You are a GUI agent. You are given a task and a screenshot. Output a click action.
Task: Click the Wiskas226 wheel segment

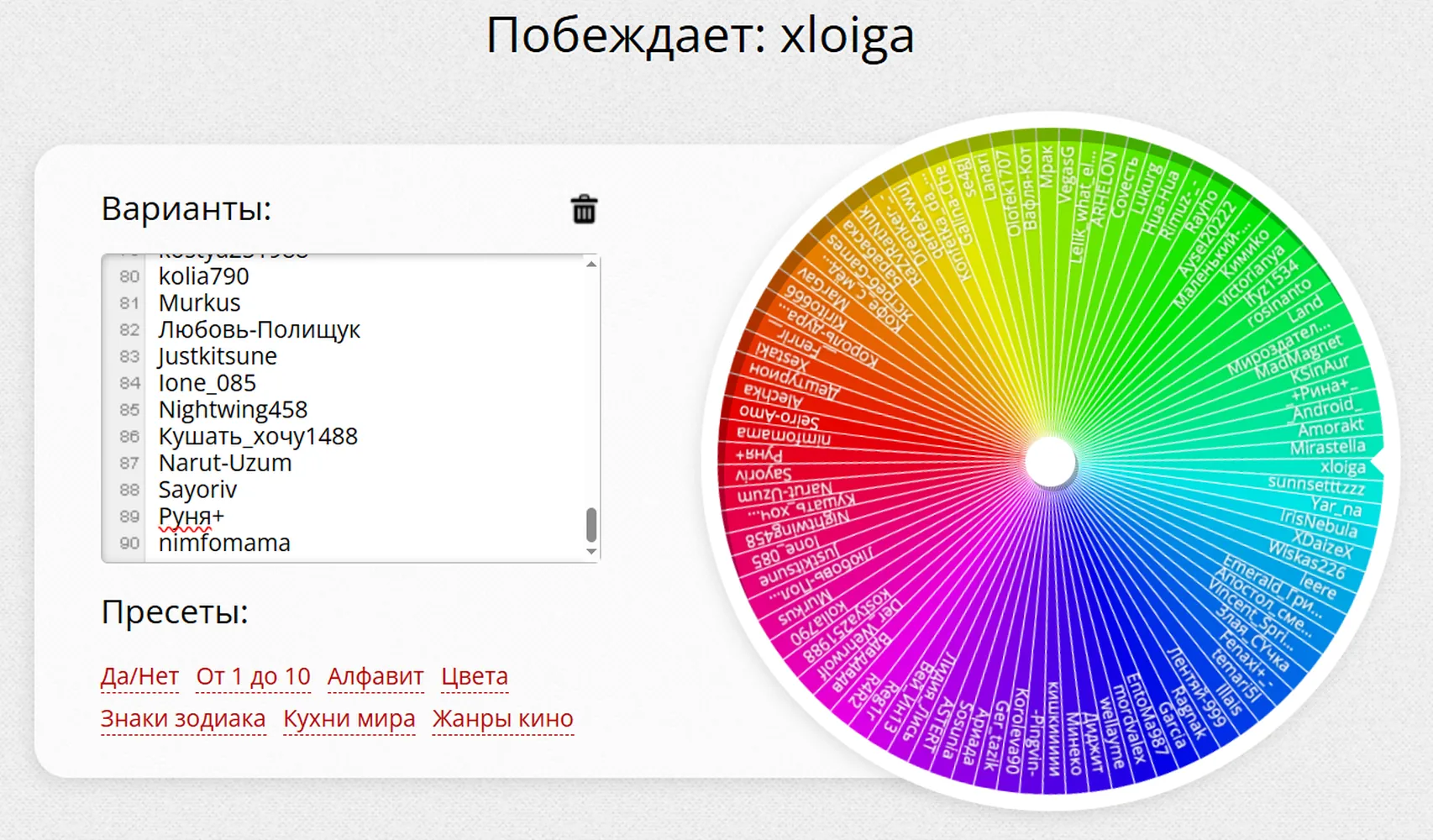pos(1306,560)
